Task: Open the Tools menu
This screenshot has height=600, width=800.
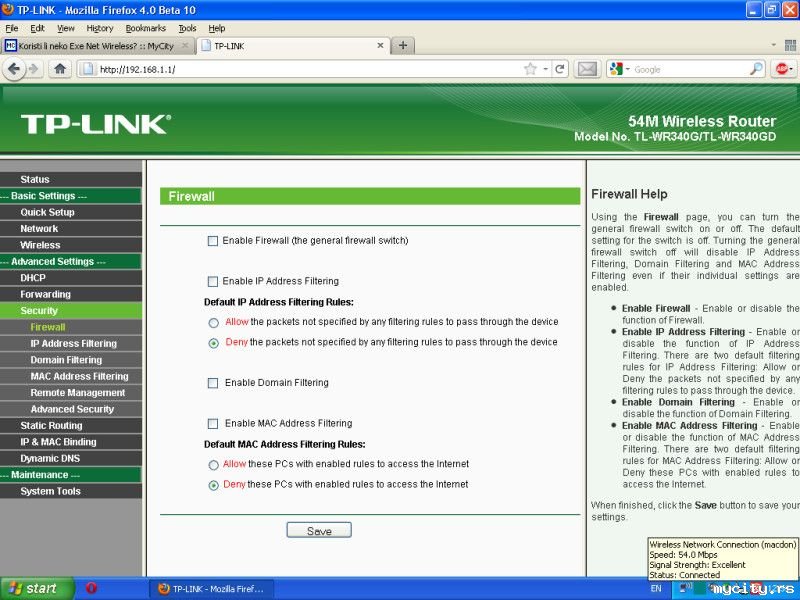Action: pyautogui.click(x=187, y=28)
